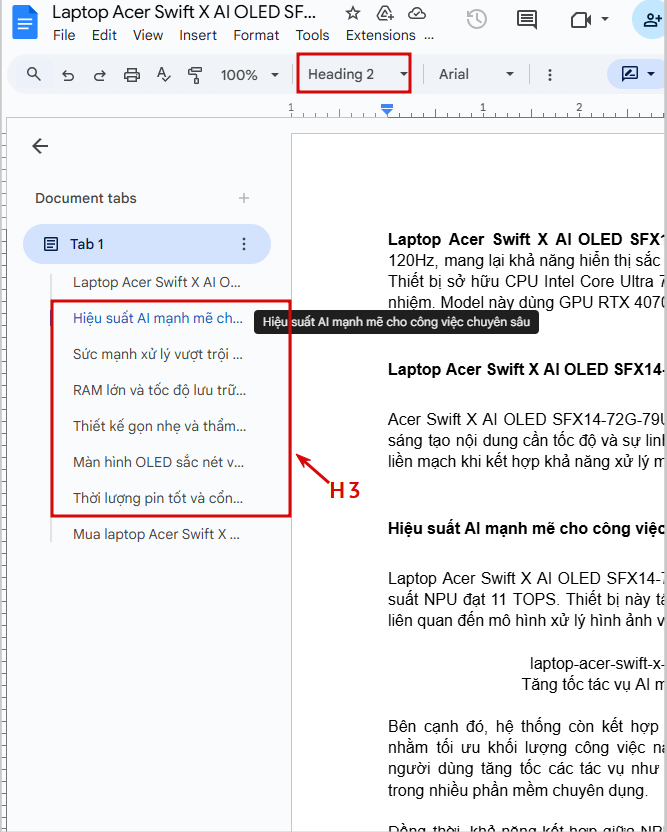Image resolution: width=667 pixels, height=832 pixels.
Task: Start a Meet video call
Action: tap(581, 20)
